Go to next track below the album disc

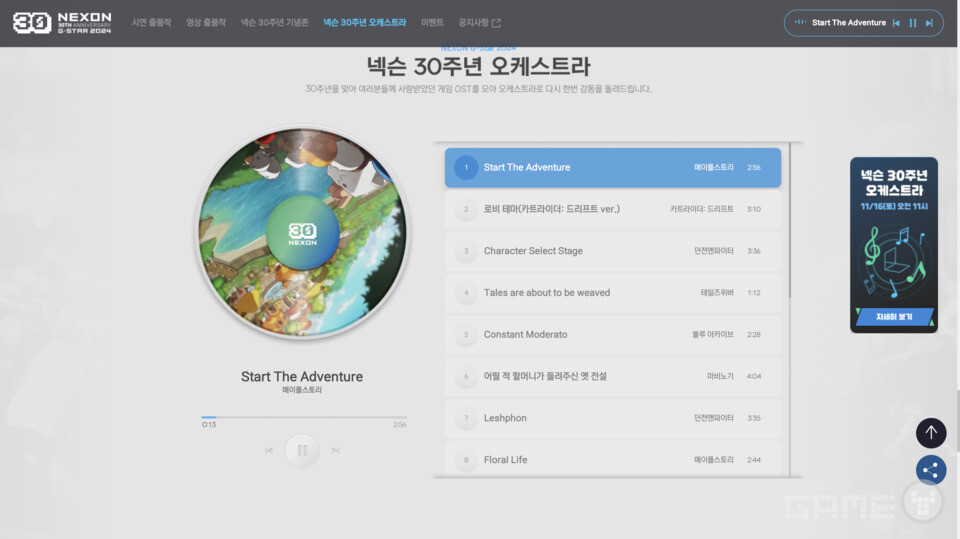[336, 451]
